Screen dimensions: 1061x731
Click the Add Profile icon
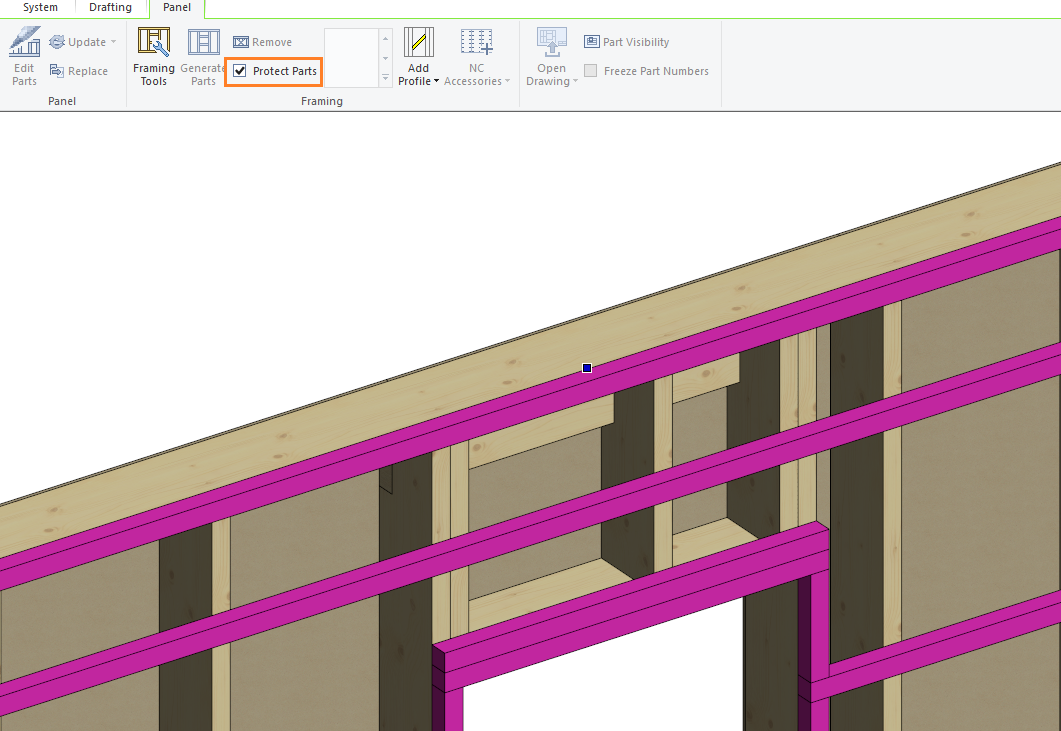click(418, 44)
